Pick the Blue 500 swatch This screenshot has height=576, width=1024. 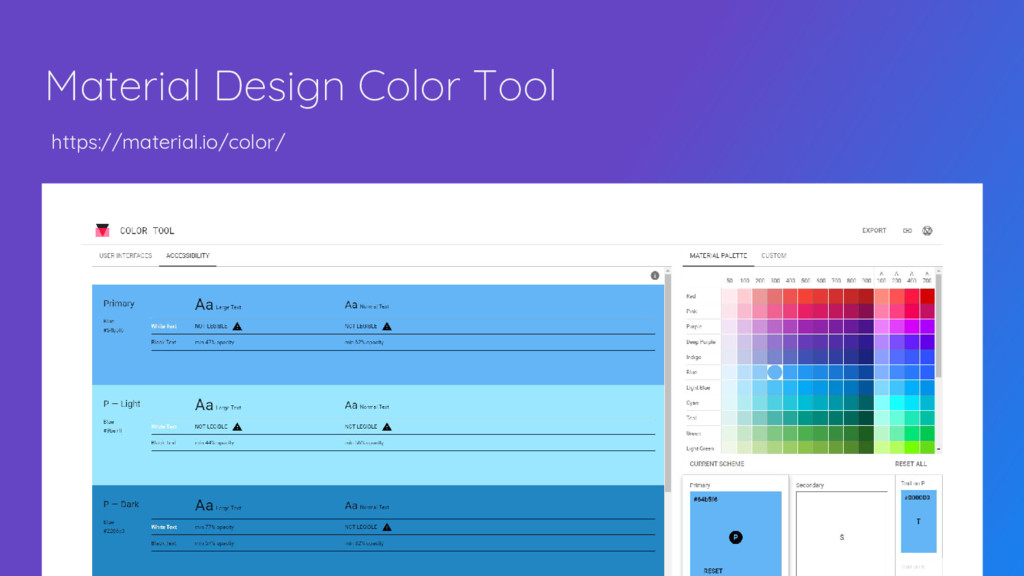pos(805,372)
